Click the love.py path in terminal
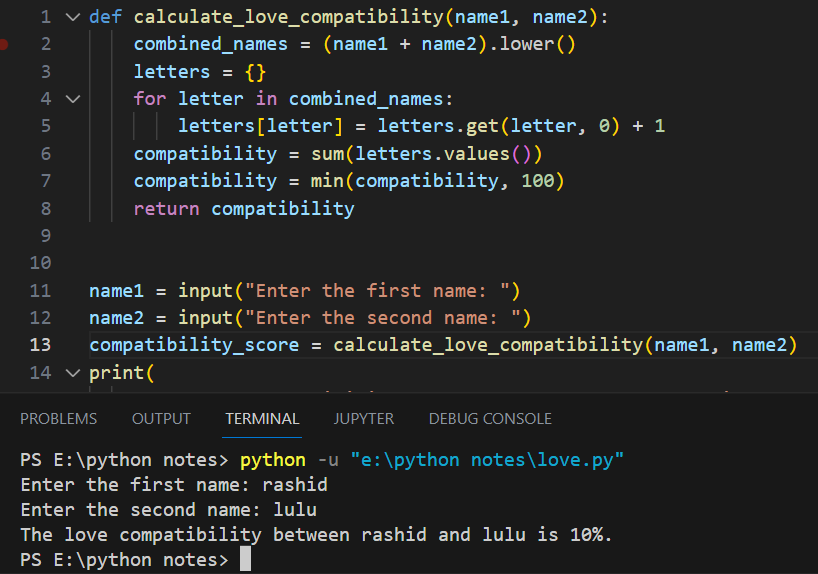The width and height of the screenshot is (818, 574). (487, 460)
